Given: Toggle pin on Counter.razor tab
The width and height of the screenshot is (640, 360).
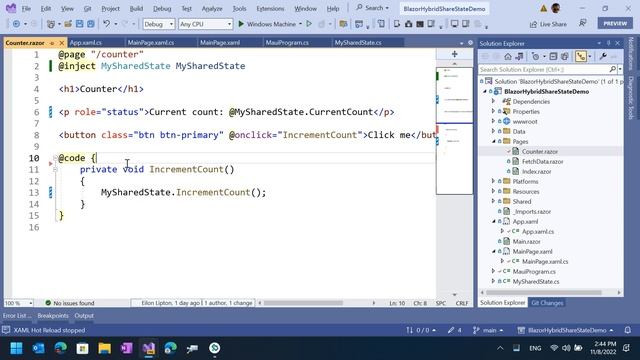Looking at the screenshot, I should [x=52, y=42].
